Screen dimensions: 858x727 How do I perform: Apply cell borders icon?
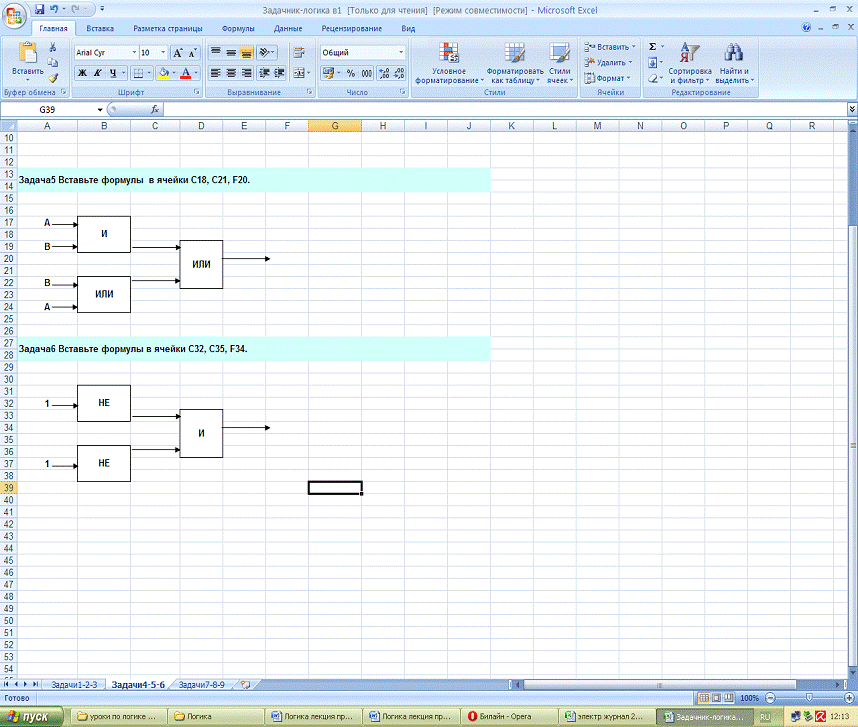[138, 73]
